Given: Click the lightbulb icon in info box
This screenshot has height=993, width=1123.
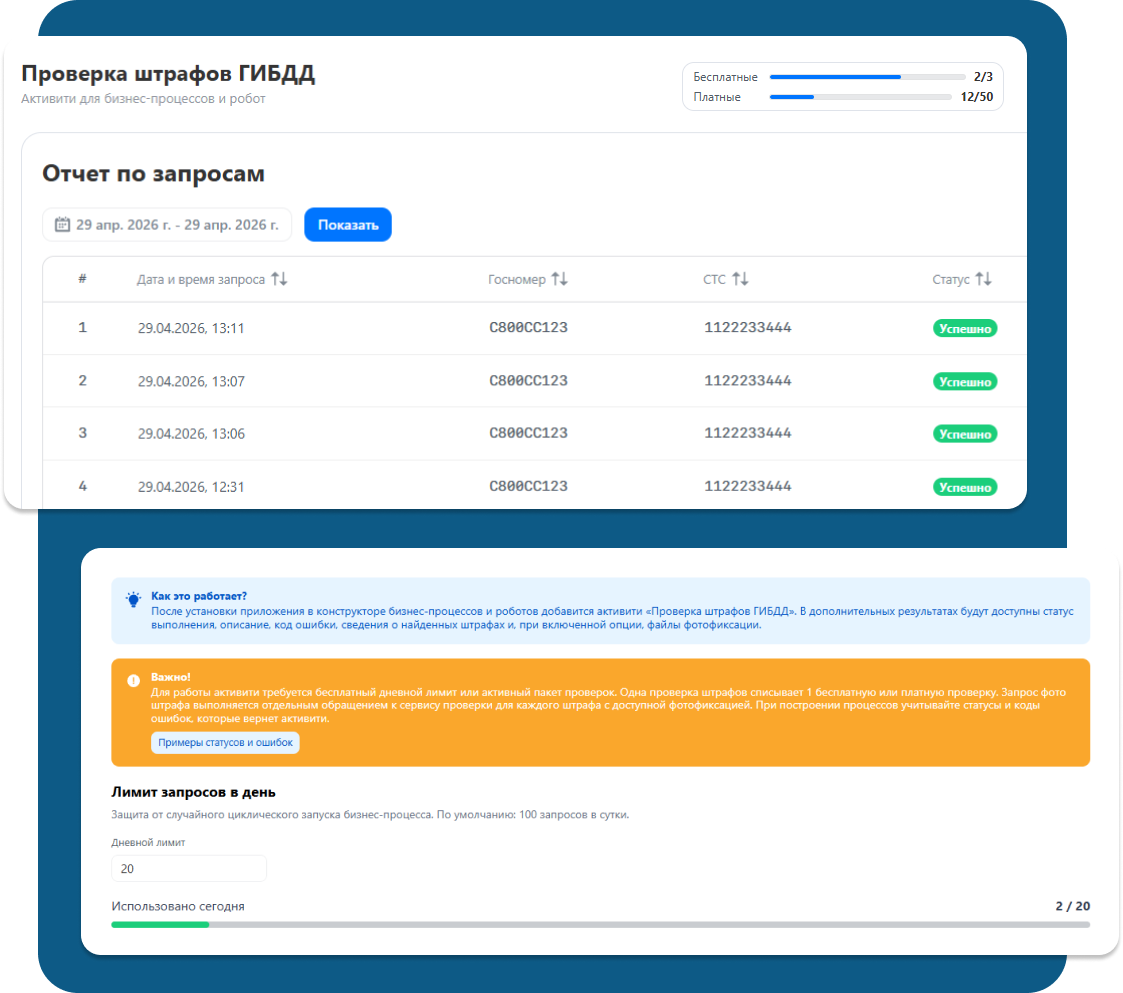Looking at the screenshot, I should tap(133, 600).
